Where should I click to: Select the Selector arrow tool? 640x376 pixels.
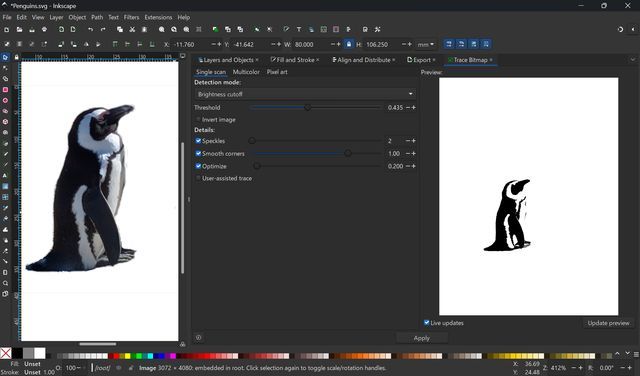click(x=5, y=58)
